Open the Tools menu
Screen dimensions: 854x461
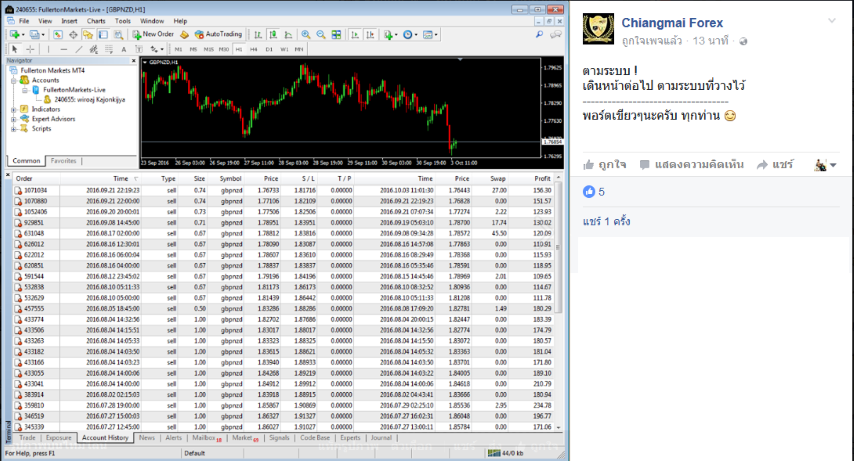123,21
